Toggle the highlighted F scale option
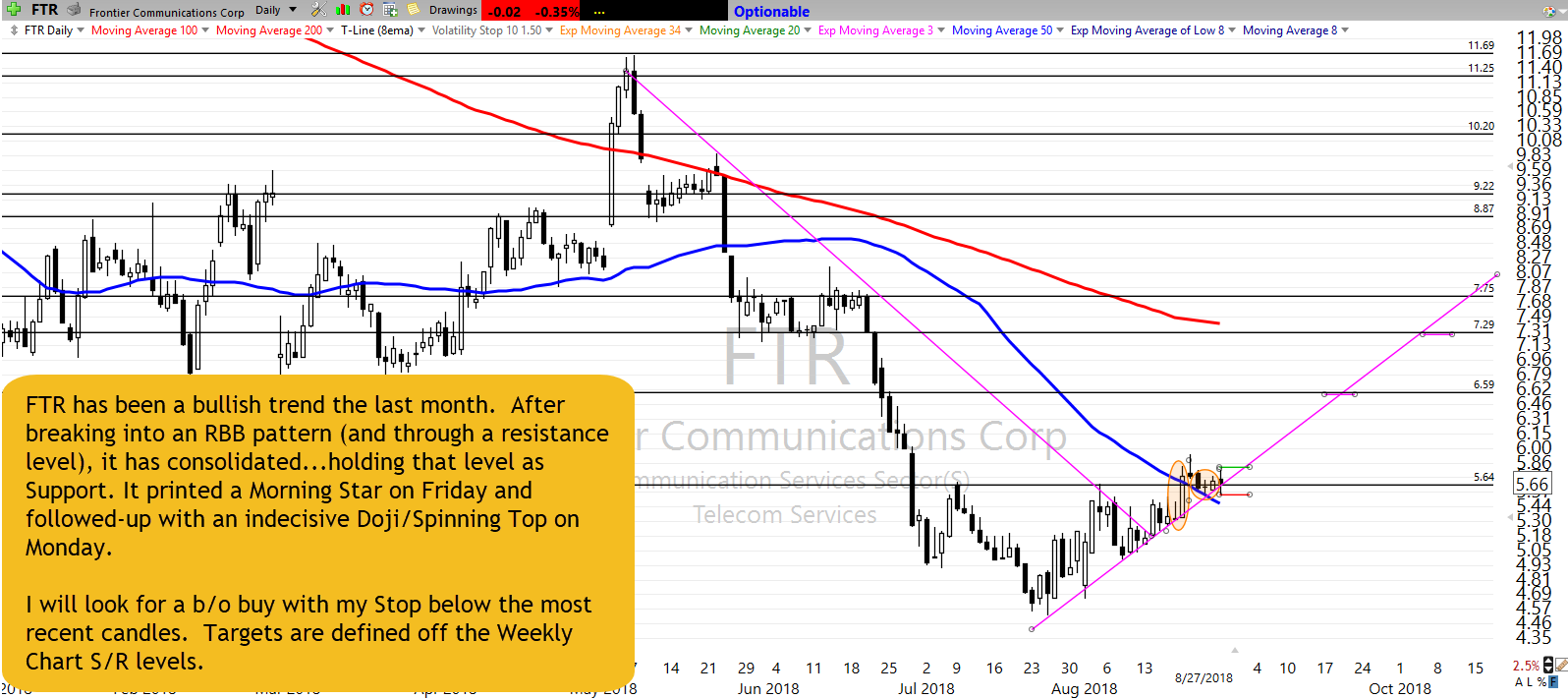Image resolution: width=1568 pixels, height=699 pixels. tap(1552, 682)
